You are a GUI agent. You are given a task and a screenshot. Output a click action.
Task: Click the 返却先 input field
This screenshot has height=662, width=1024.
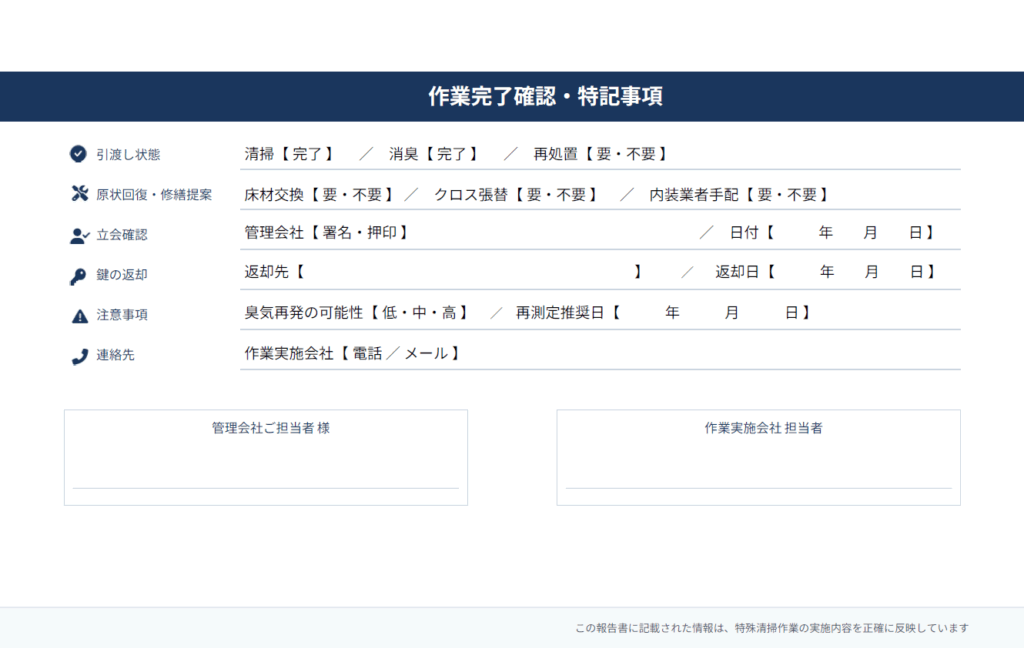point(470,271)
